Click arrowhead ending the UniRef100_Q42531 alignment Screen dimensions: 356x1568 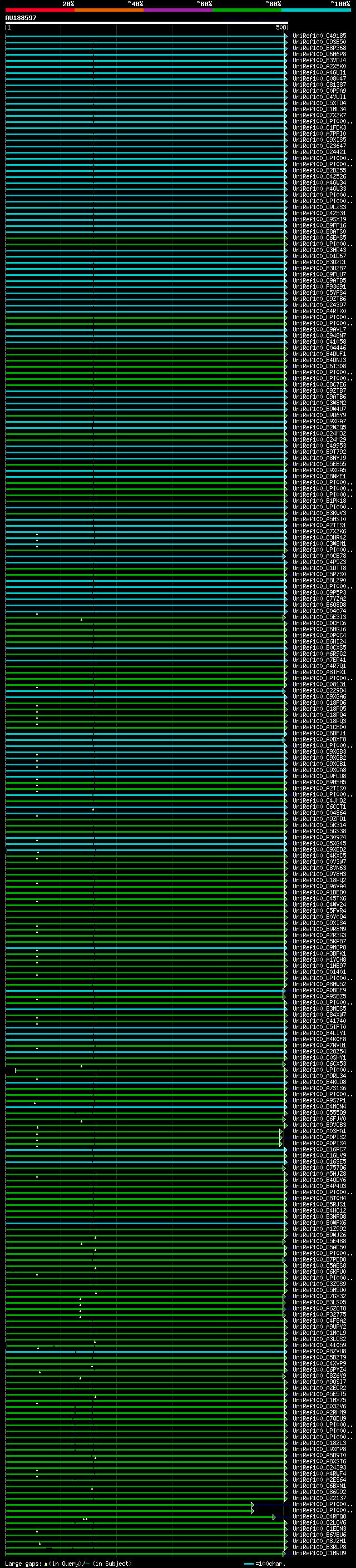[x=285, y=214]
